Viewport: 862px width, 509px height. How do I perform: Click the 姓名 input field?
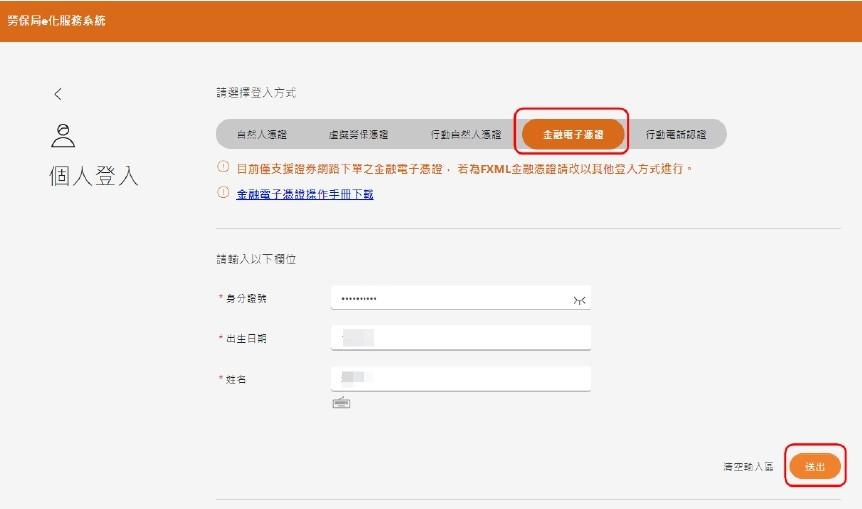461,378
